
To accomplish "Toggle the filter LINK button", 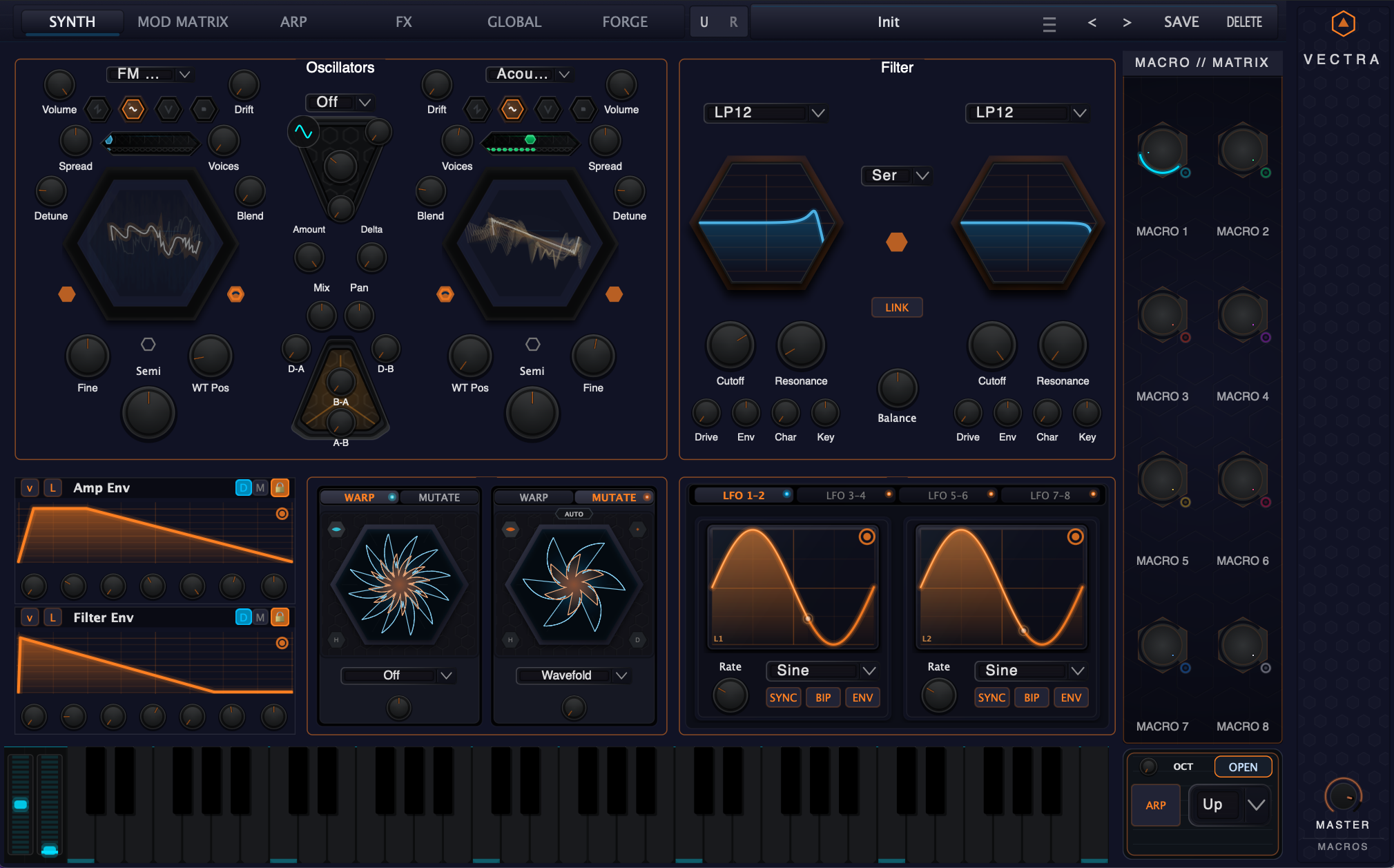I will [897, 307].
